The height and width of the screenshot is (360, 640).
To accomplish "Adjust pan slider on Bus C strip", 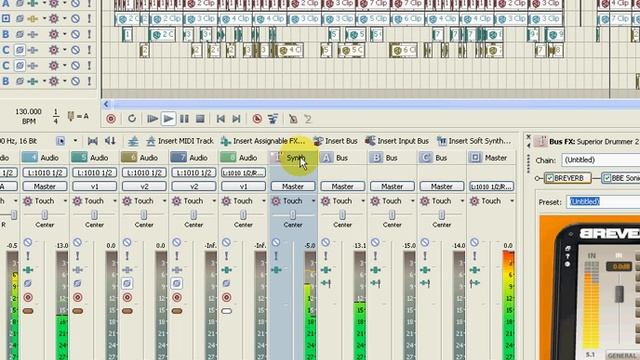I will click(442, 215).
